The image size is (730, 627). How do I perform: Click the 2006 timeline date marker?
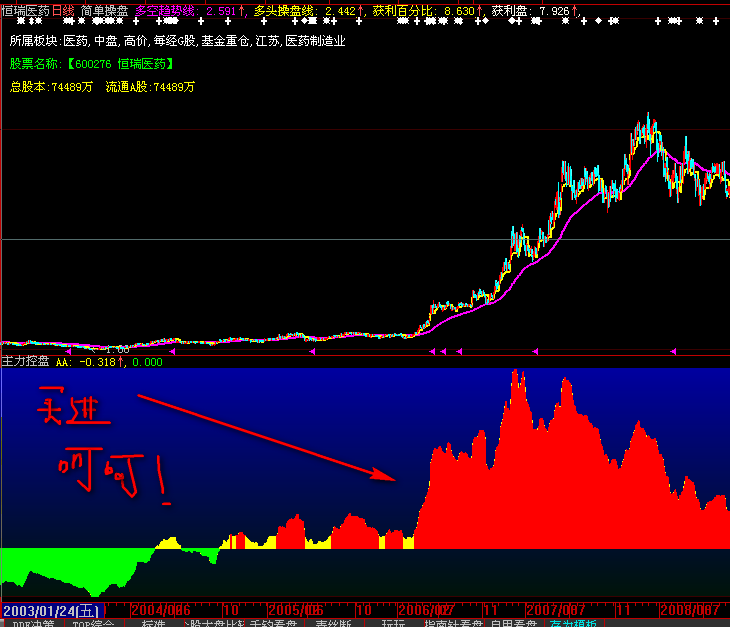pyautogui.click(x=426, y=609)
